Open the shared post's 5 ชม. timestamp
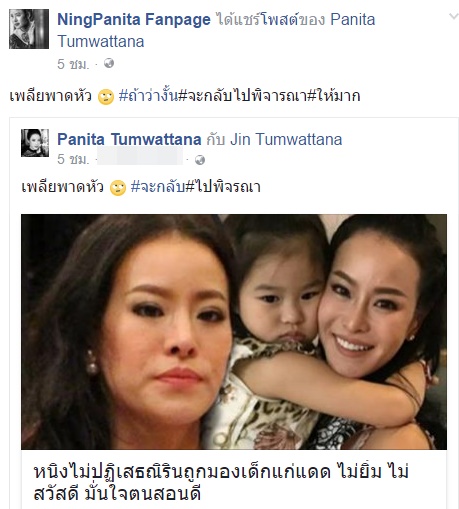The width and height of the screenshot is (459, 509). (73, 159)
